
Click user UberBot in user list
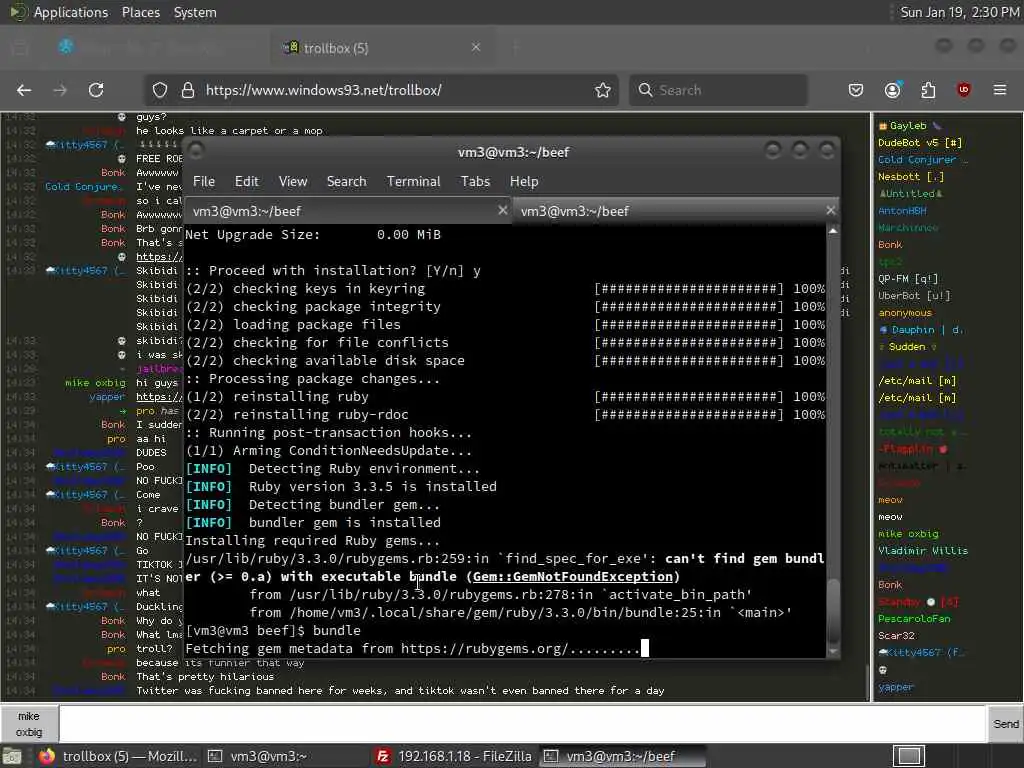[x=914, y=295]
